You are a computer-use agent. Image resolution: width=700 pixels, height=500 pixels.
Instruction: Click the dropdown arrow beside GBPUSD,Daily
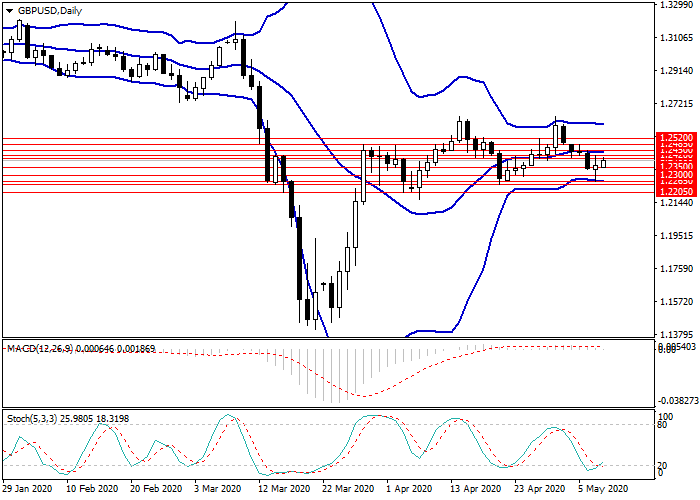click(8, 10)
